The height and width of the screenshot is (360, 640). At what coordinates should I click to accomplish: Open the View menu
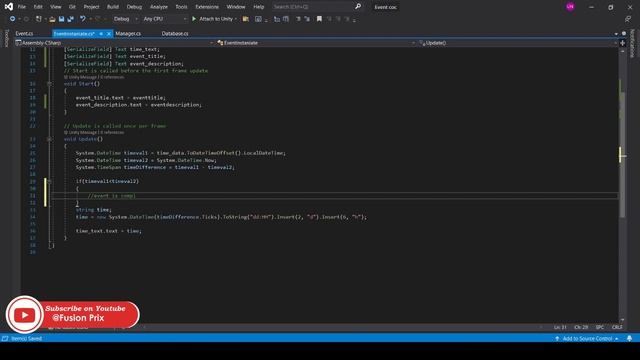(x=56, y=7)
